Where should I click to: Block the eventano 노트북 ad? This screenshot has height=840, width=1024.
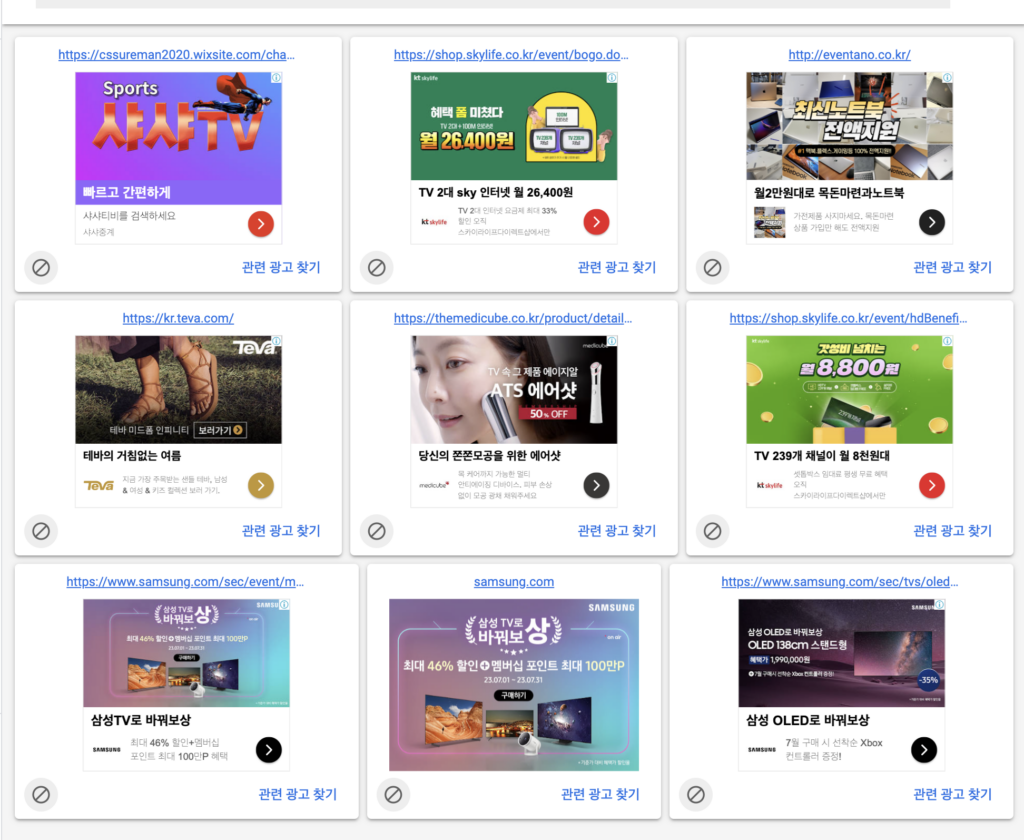coord(712,268)
